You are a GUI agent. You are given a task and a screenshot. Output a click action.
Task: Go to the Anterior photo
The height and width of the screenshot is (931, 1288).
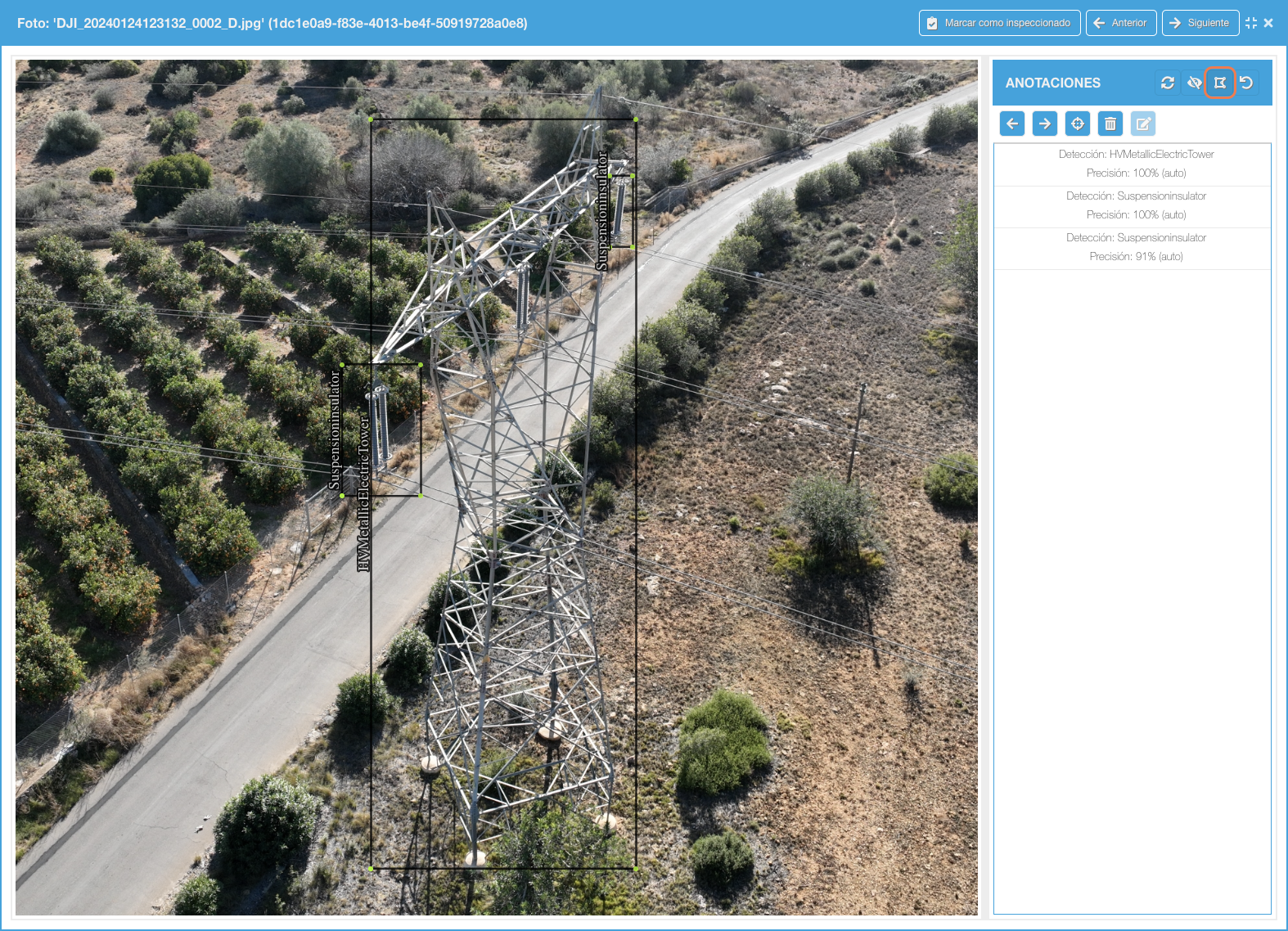[x=1121, y=23]
